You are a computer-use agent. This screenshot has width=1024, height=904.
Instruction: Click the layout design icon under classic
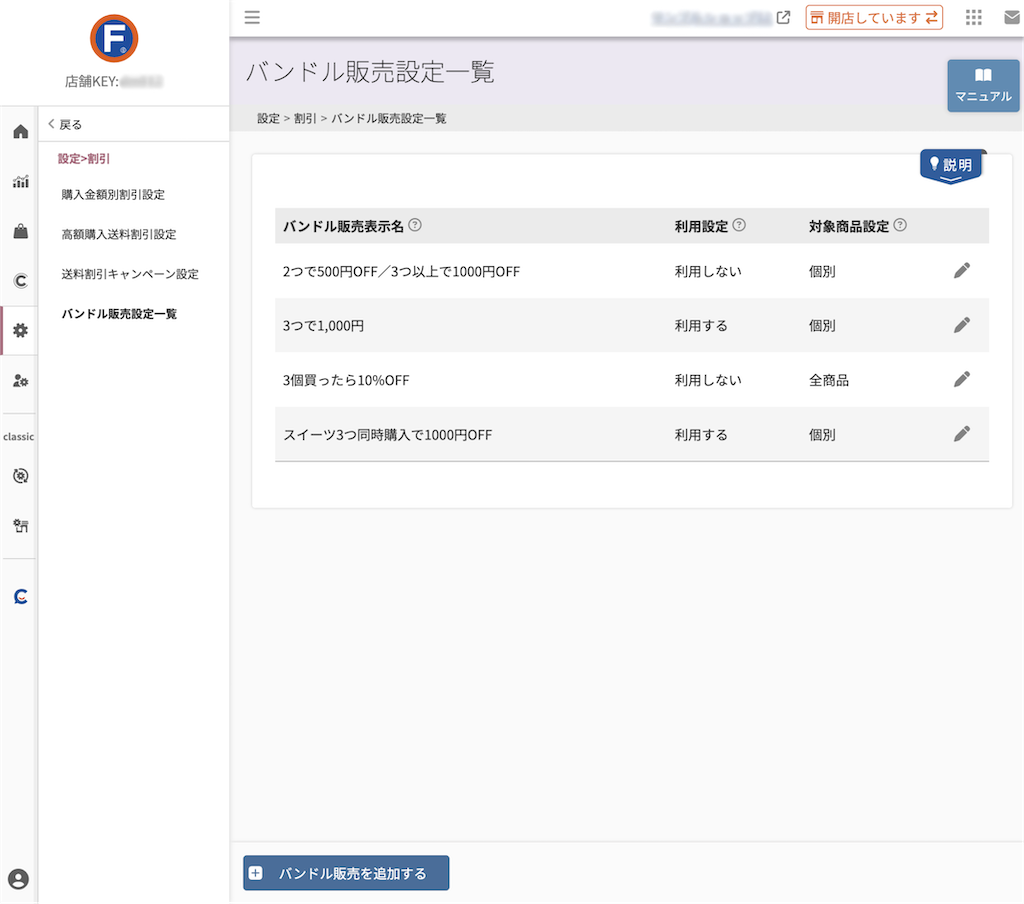(x=21, y=525)
